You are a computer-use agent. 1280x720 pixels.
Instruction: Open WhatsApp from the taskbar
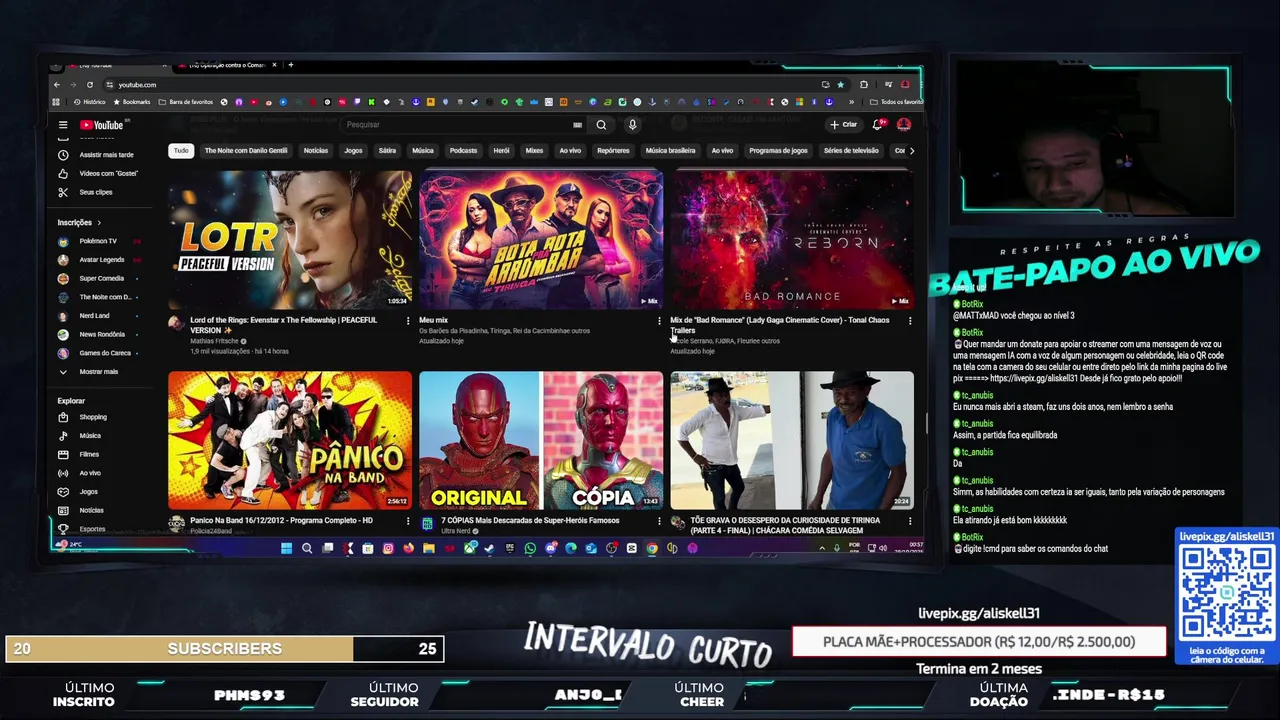coord(530,548)
